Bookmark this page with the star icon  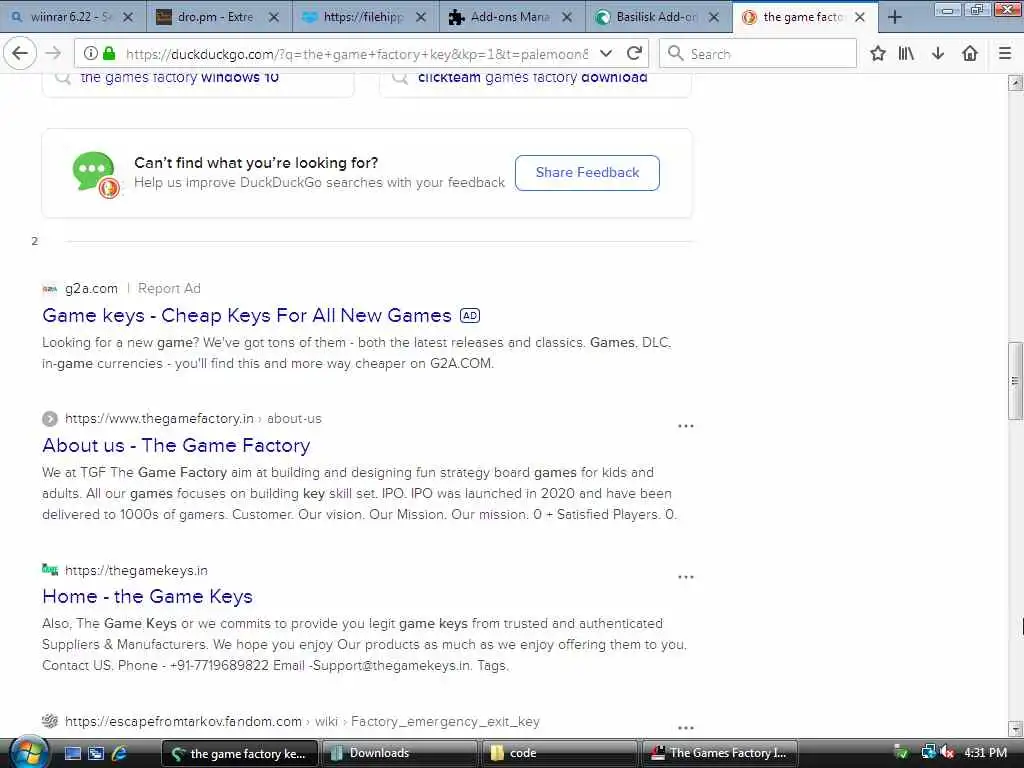878,54
